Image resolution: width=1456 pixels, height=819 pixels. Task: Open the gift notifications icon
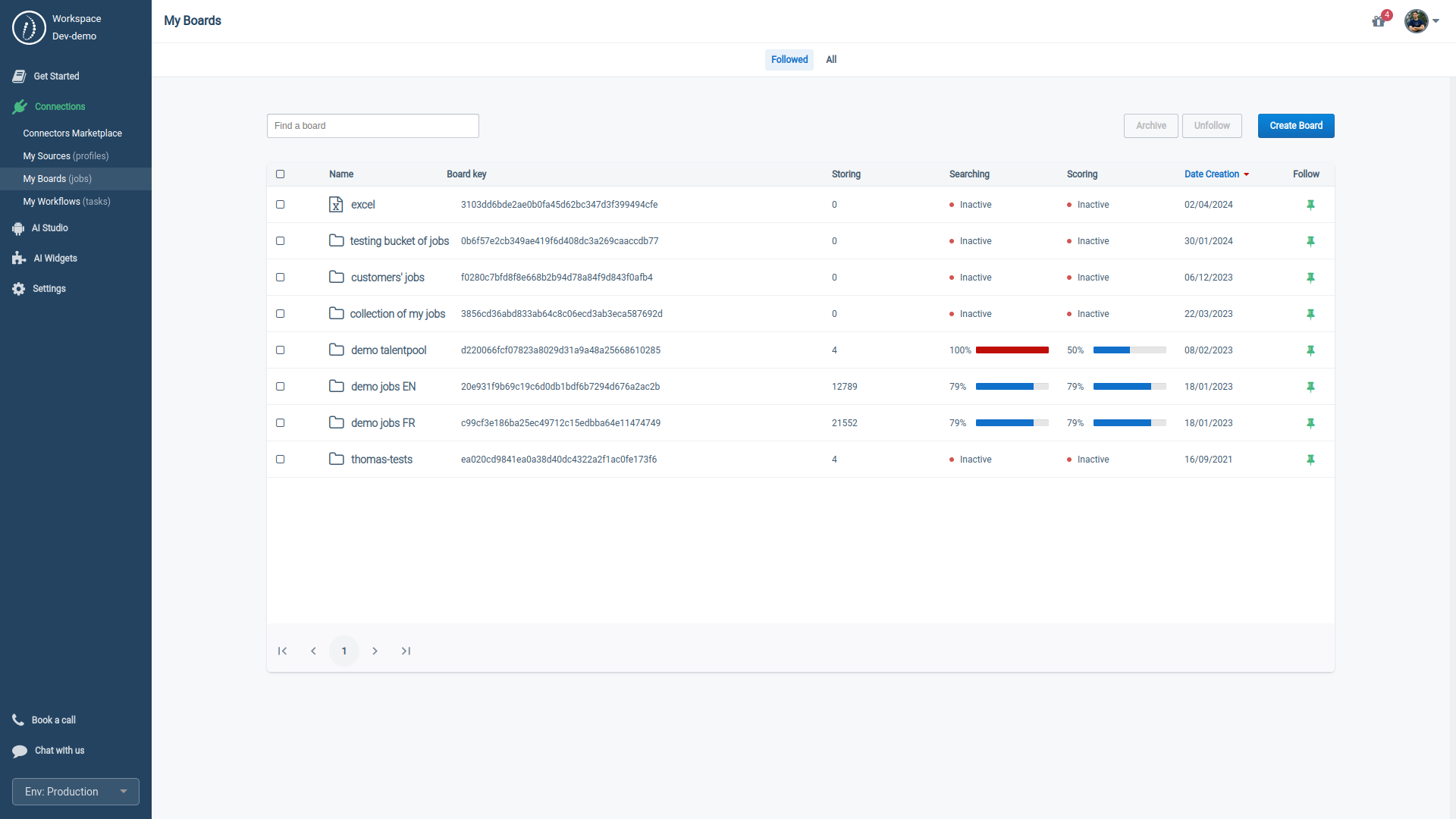1379,21
